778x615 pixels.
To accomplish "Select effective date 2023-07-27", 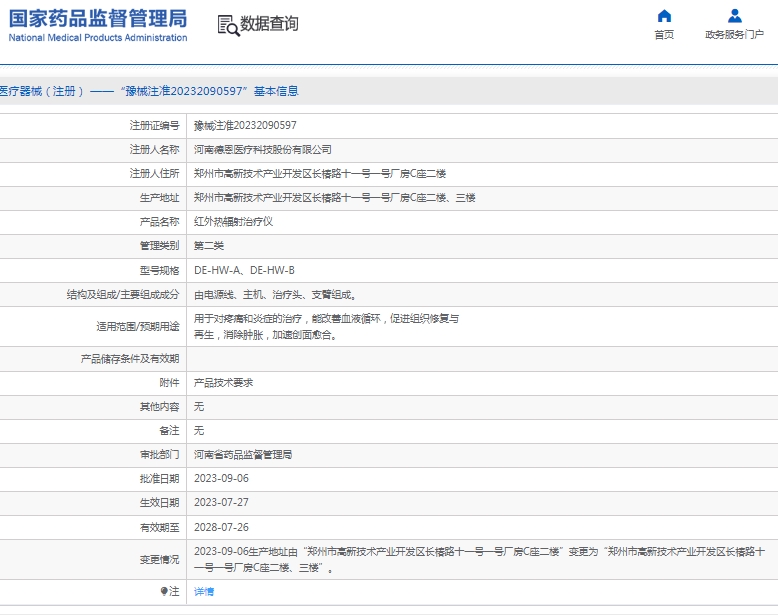I will coord(221,502).
